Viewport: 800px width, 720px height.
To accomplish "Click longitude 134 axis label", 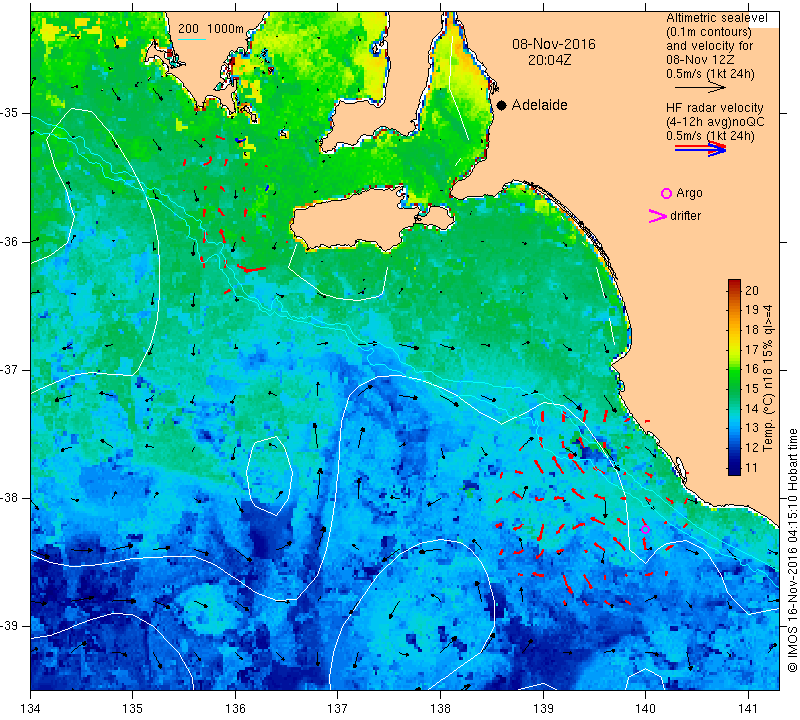I will pos(31,709).
